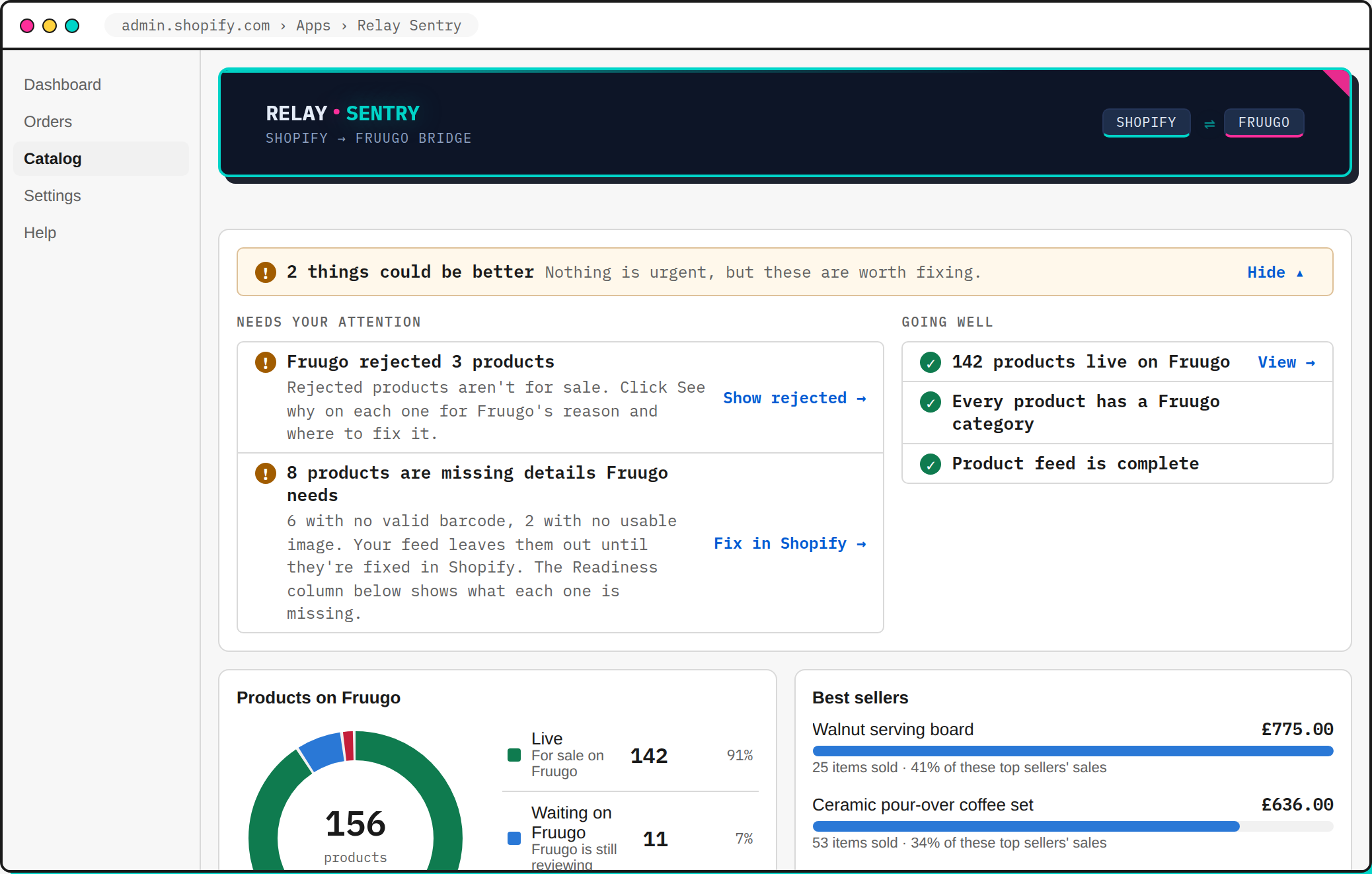Screen dimensions: 1372x874
Task: Click the check icon for Product feed complete
Action: pos(931,464)
